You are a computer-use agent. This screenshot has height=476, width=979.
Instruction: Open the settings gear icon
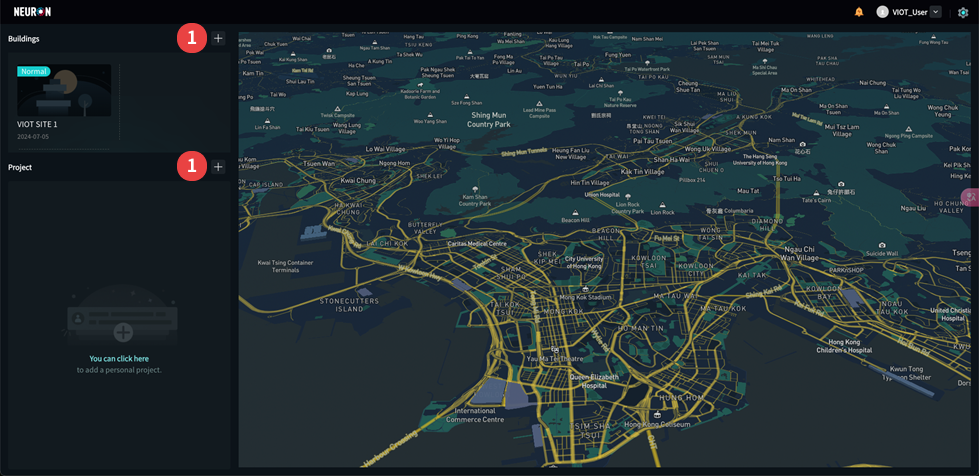963,12
